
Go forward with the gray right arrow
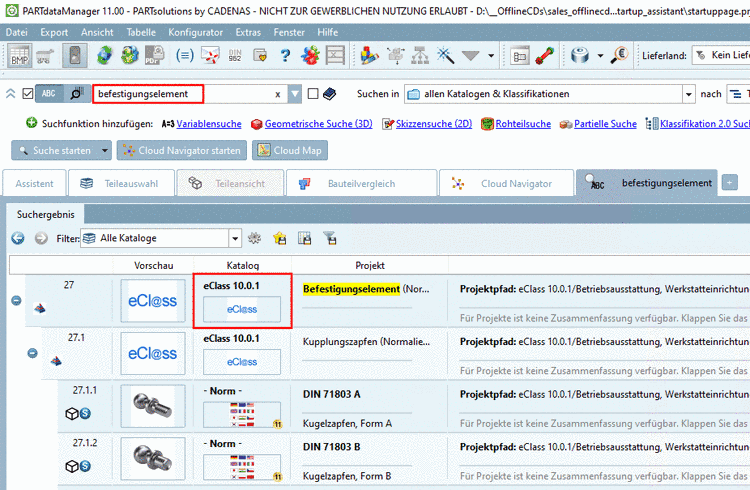(x=41, y=238)
